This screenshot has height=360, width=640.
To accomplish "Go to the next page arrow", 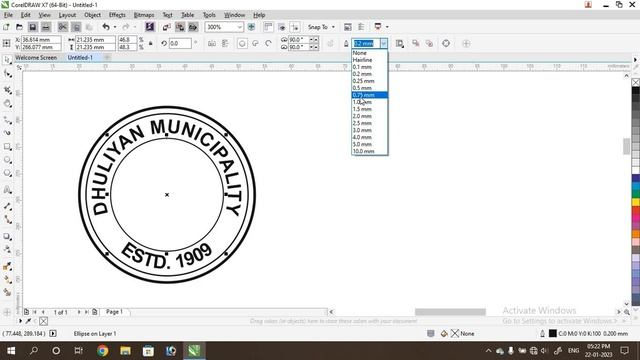I will (x=79, y=312).
